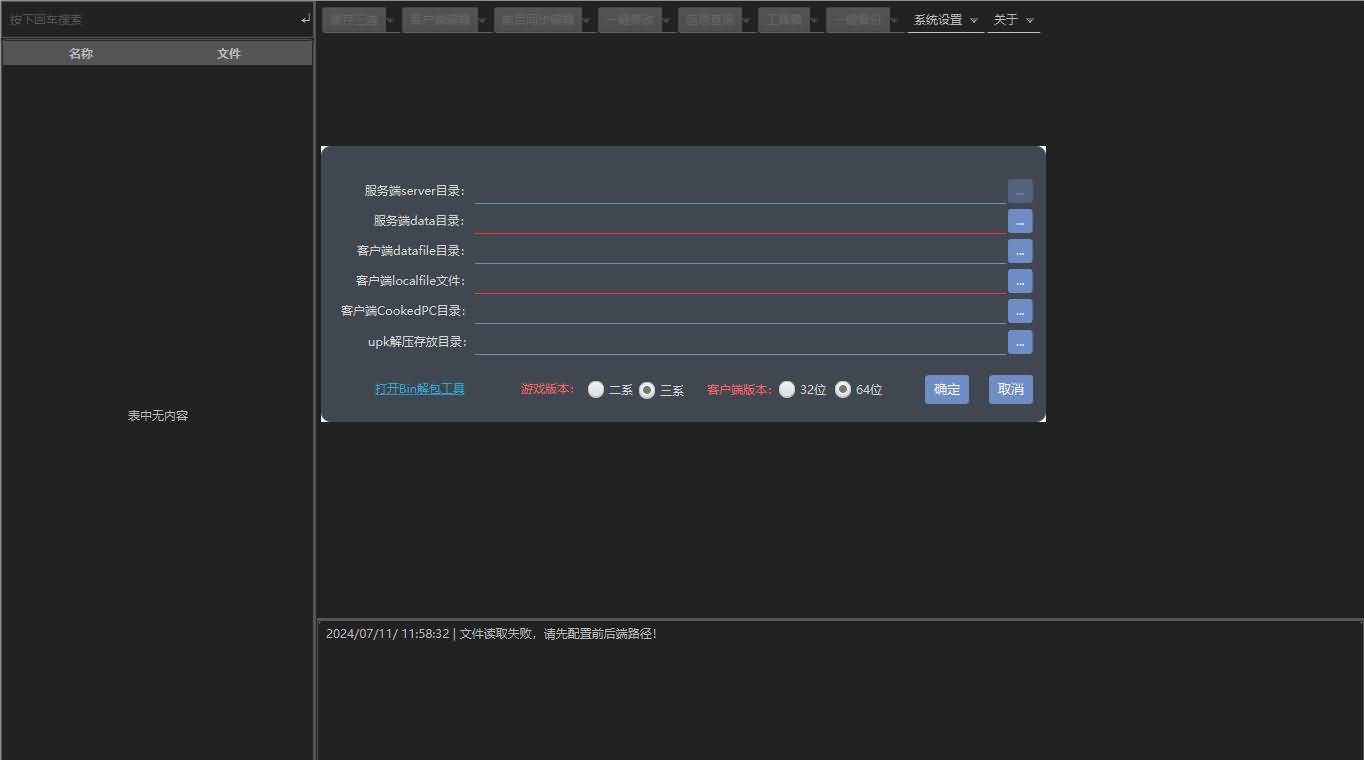
Task: Click the 取消 button to cancel
Action: pyautogui.click(x=1010, y=389)
